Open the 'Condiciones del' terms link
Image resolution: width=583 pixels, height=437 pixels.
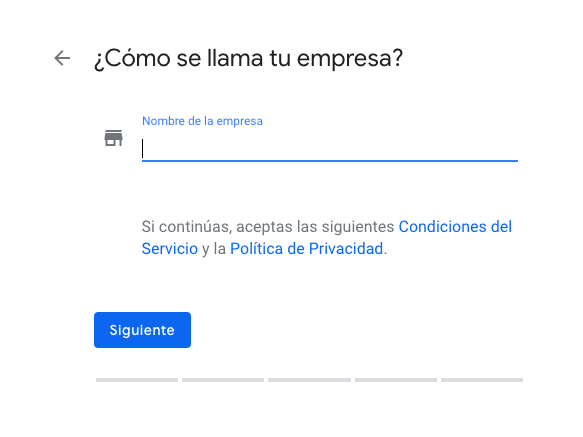pyautogui.click(x=455, y=226)
